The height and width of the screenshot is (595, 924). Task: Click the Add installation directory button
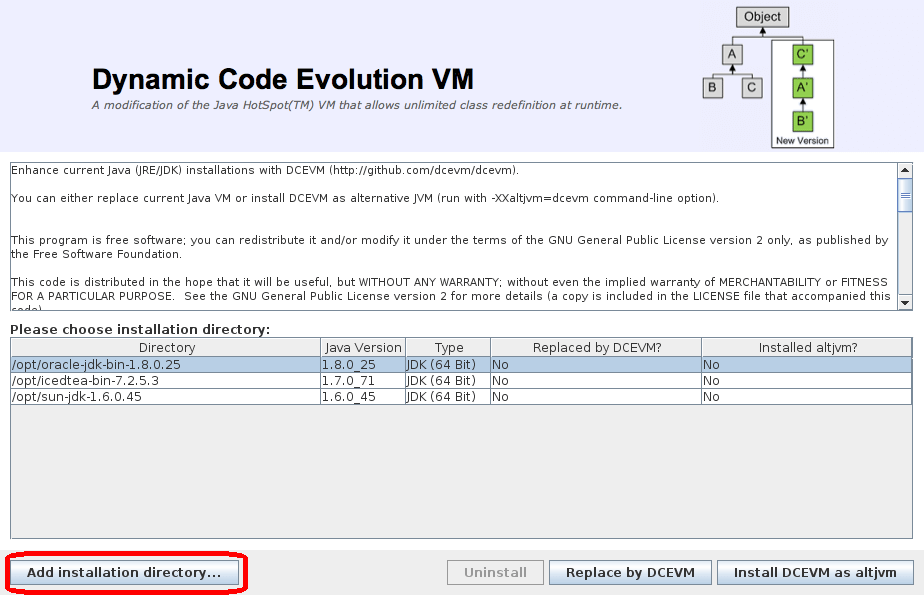124,572
